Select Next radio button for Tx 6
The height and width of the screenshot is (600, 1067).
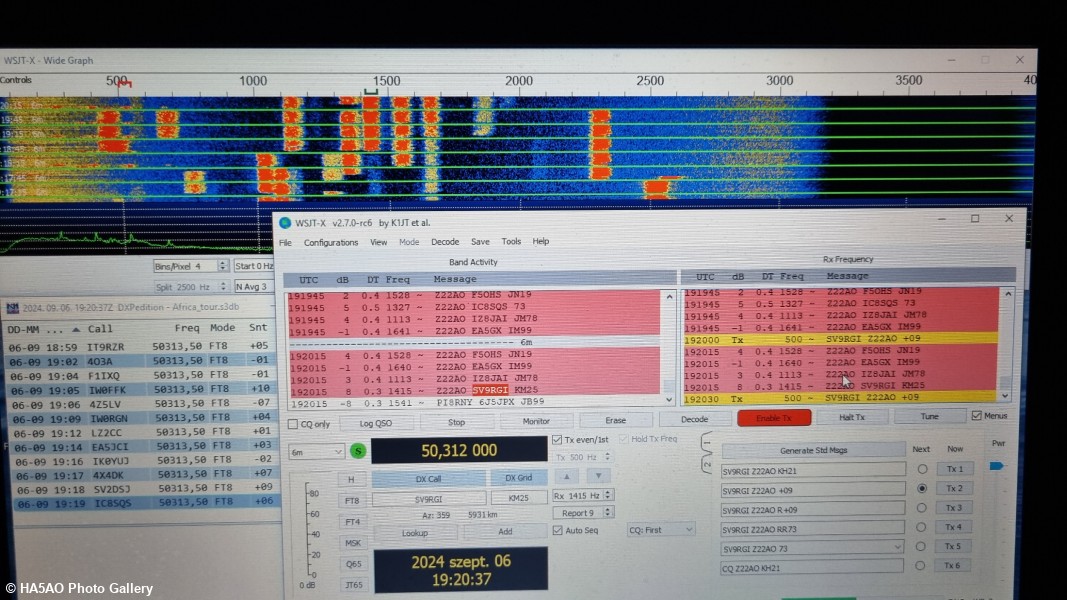click(920, 565)
